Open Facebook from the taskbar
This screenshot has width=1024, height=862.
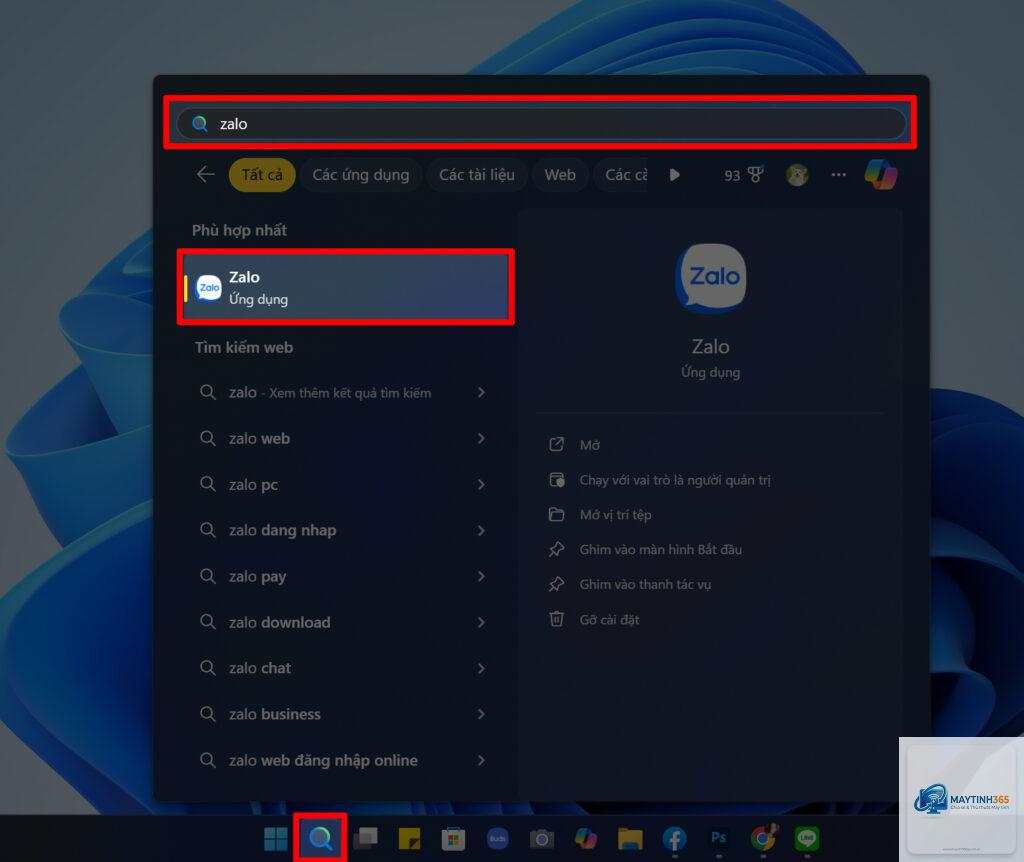(x=675, y=838)
